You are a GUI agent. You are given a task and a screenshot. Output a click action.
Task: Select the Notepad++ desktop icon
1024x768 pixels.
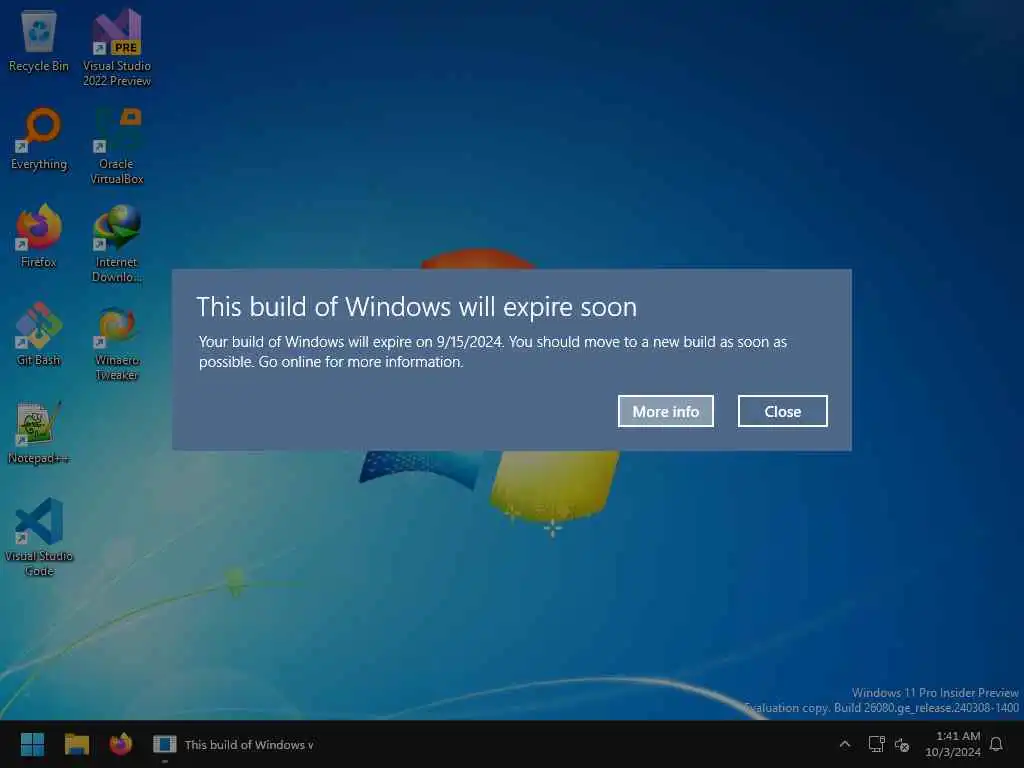39,432
